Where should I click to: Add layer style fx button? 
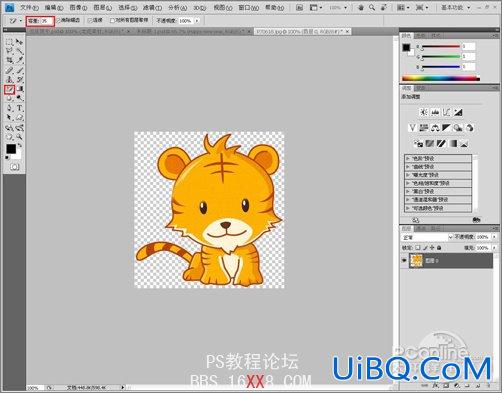click(435, 386)
